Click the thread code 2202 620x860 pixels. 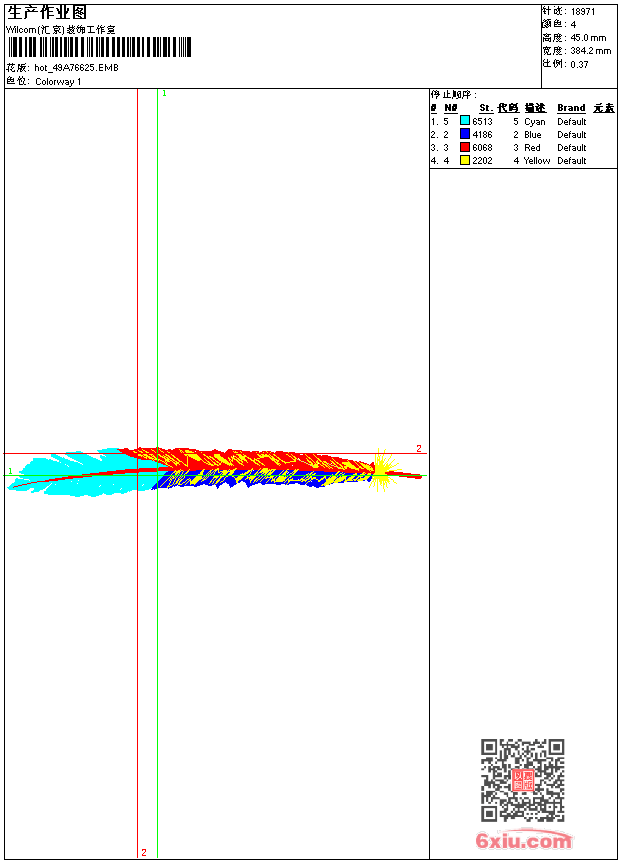pyautogui.click(x=482, y=161)
